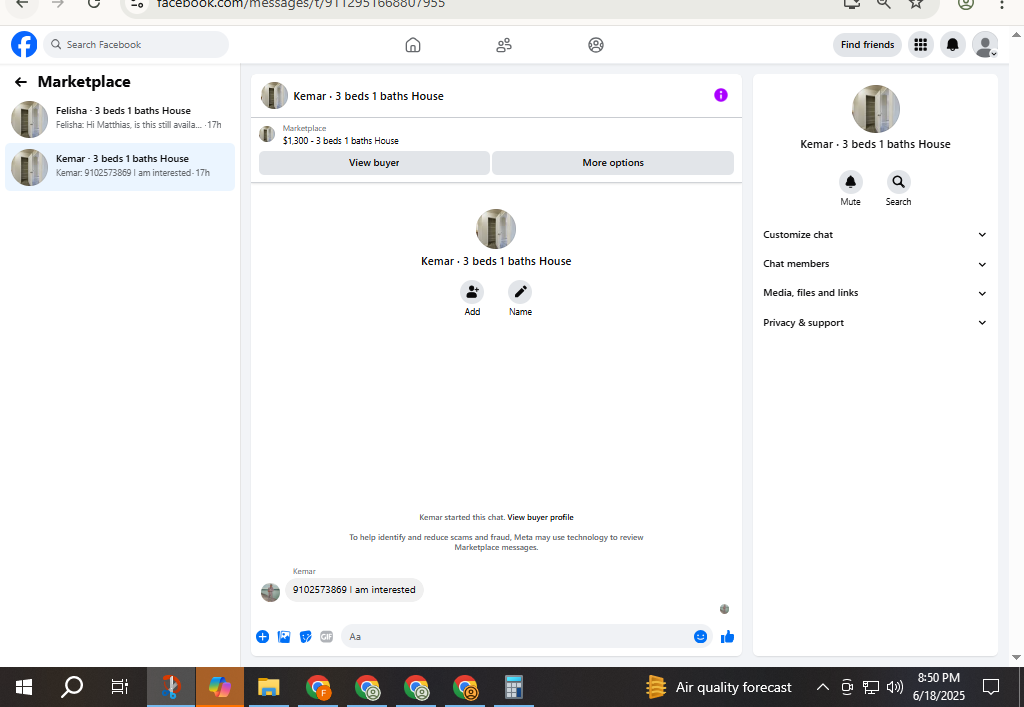Open the View buyer profile link

540,517
